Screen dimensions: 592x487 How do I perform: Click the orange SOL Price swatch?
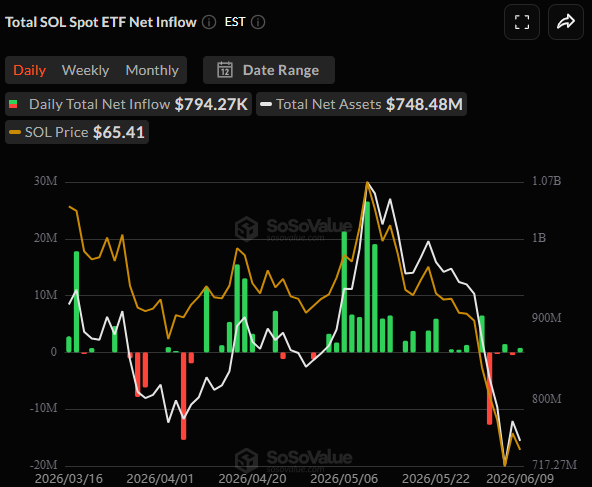15,132
